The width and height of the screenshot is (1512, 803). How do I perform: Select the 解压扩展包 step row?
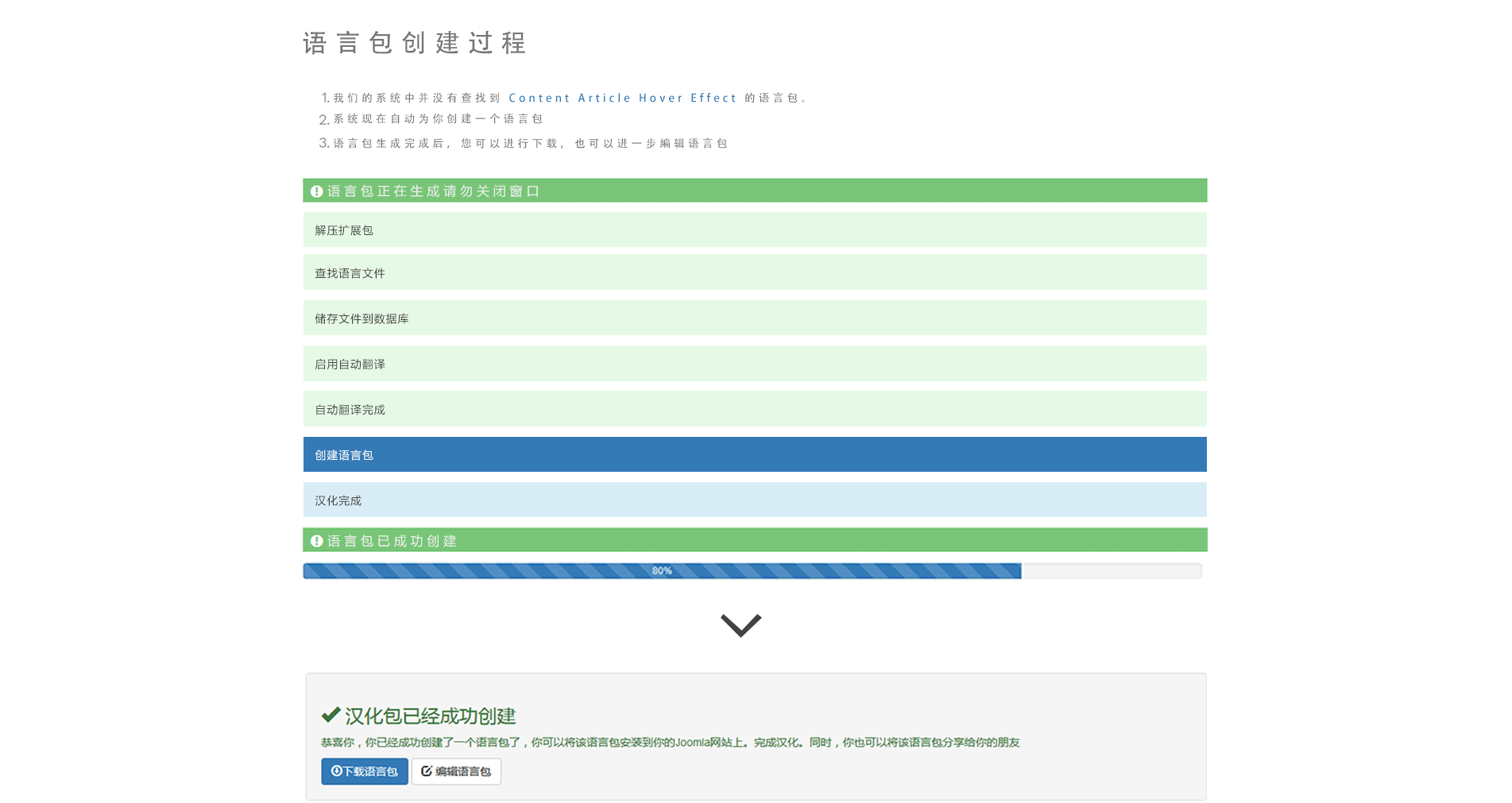tap(754, 230)
